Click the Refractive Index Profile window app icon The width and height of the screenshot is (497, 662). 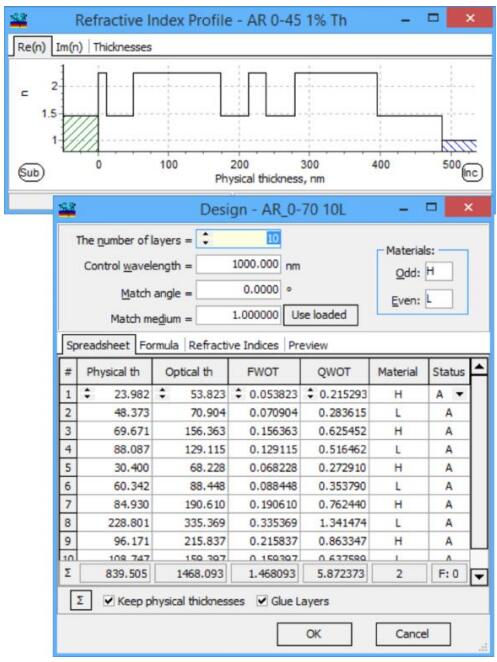coord(19,20)
